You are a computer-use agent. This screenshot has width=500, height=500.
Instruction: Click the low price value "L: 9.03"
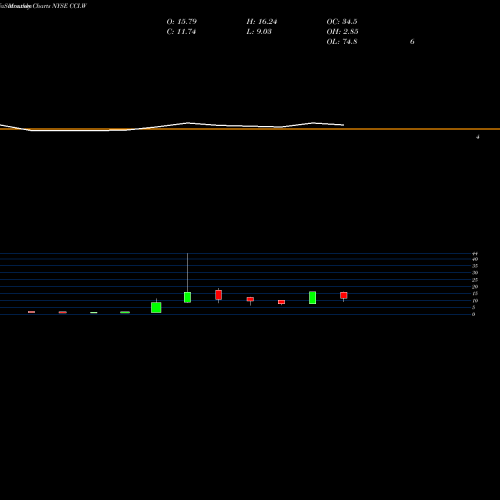[259, 32]
